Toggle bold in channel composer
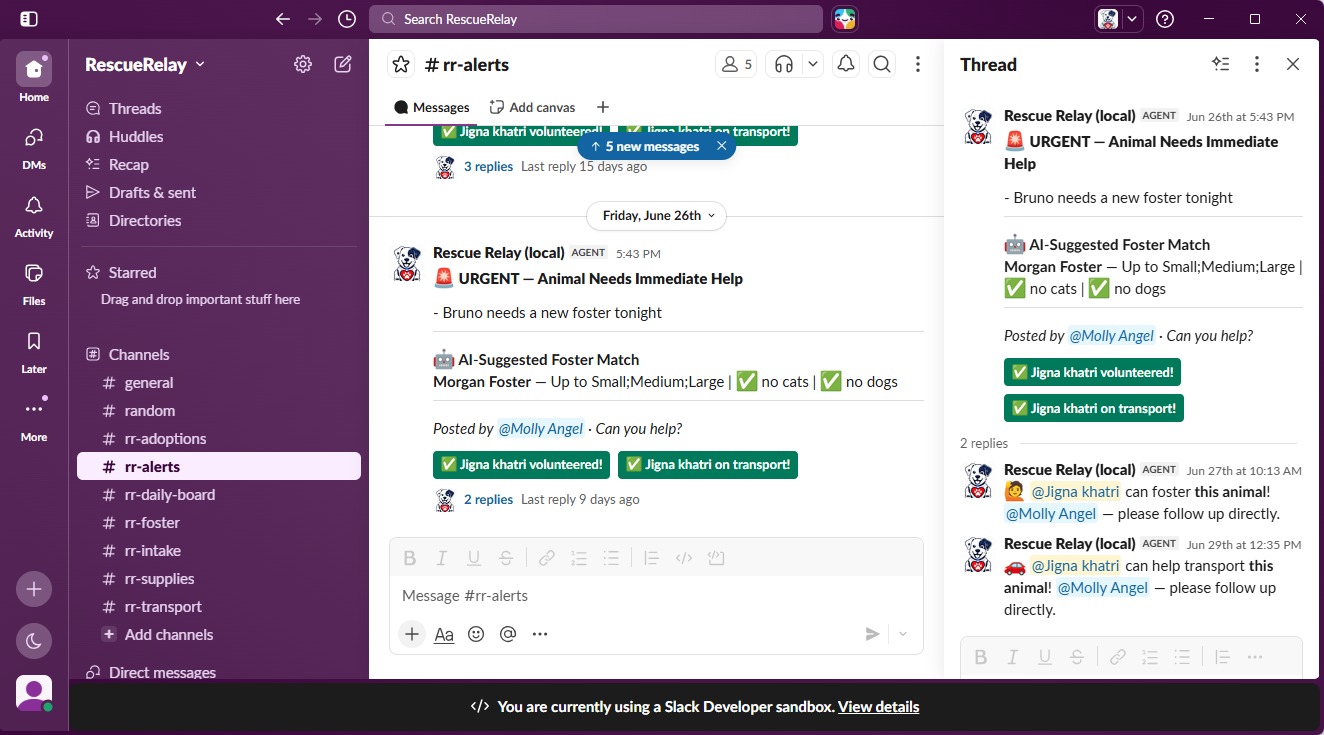The height and width of the screenshot is (735, 1324). pos(409,558)
